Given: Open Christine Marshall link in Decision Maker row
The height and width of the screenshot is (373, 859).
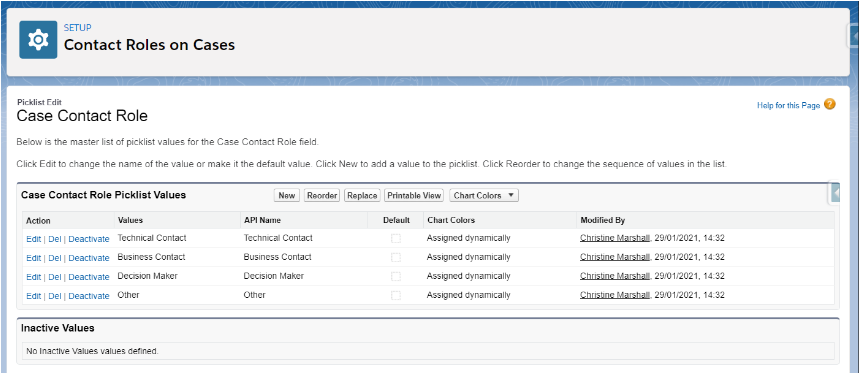Looking at the screenshot, I should (615, 276).
